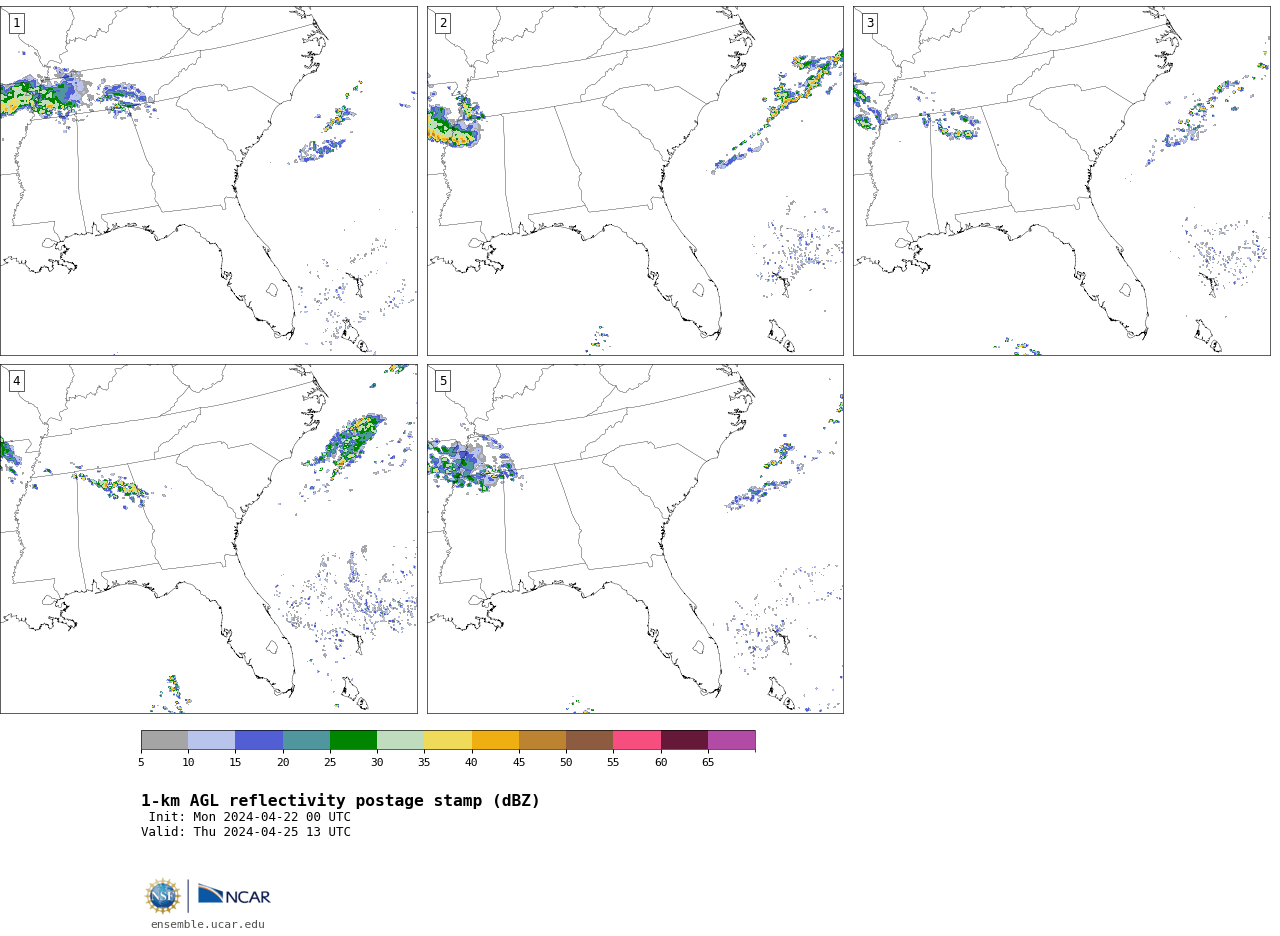The width and height of the screenshot is (1280, 936).
Task: Click the panel label number 1
Action: [16, 23]
